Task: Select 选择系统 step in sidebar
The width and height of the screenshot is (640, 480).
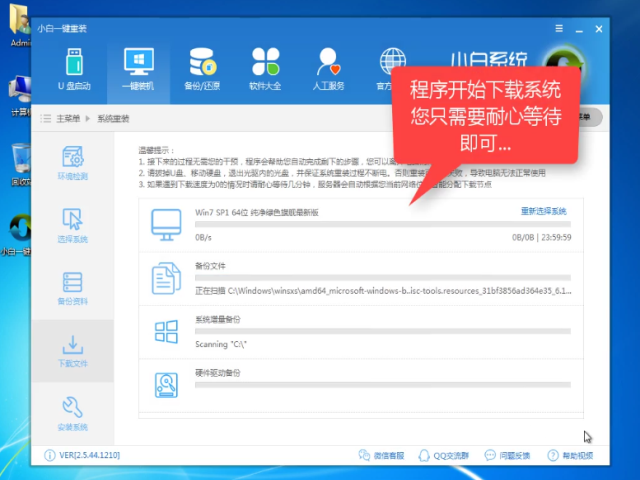Action: [73, 226]
